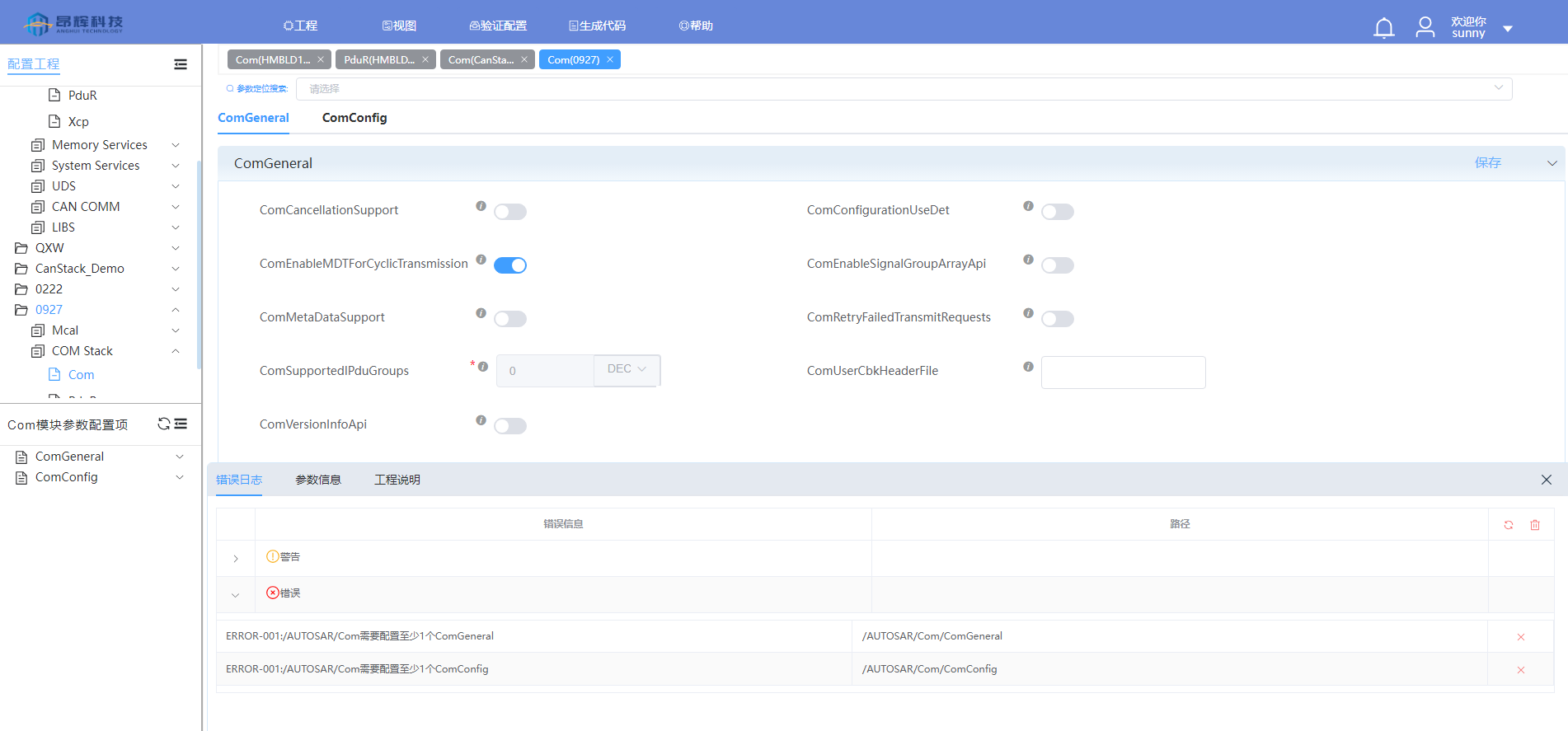Screen dimensions: 1568x731
Task: Clear error log with trash icon
Action: (x=1535, y=525)
